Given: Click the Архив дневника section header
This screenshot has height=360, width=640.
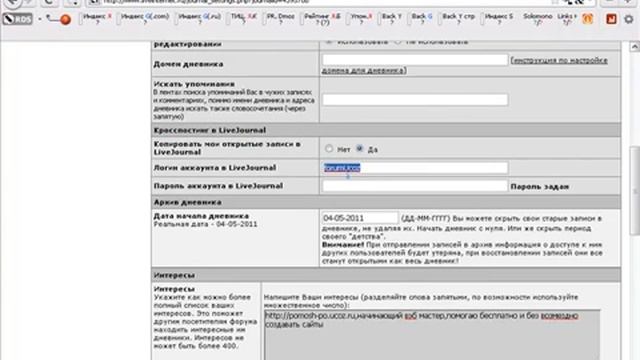Looking at the screenshot, I should point(386,202).
